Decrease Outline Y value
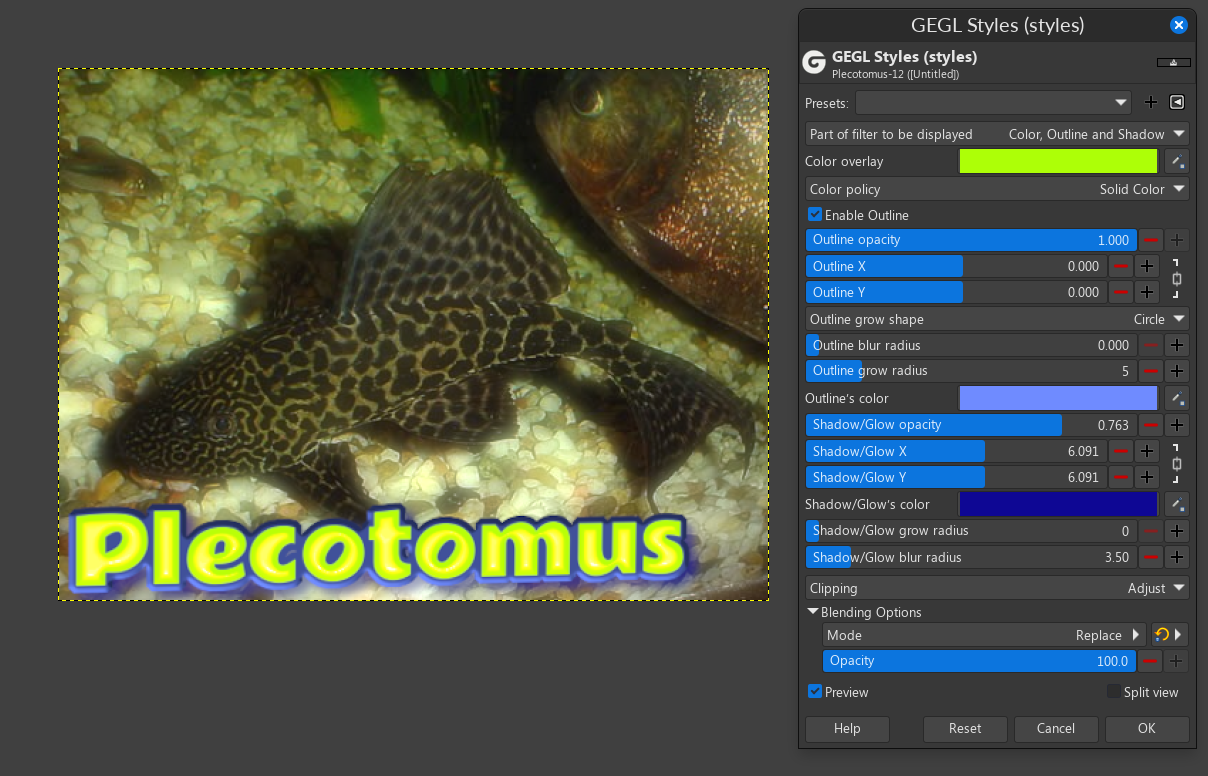This screenshot has height=776, width=1208. coord(1121,292)
